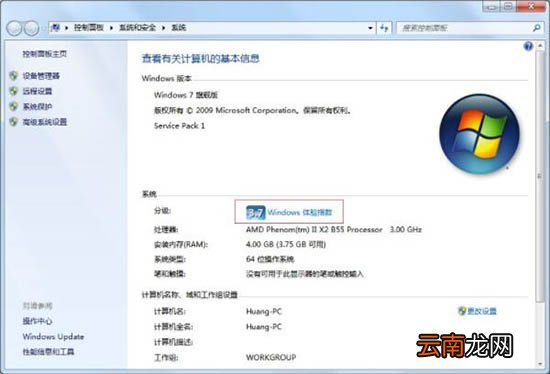Viewport: 550px width, 374px height.
Task: Click the search magnifier icon
Action: (536, 28)
